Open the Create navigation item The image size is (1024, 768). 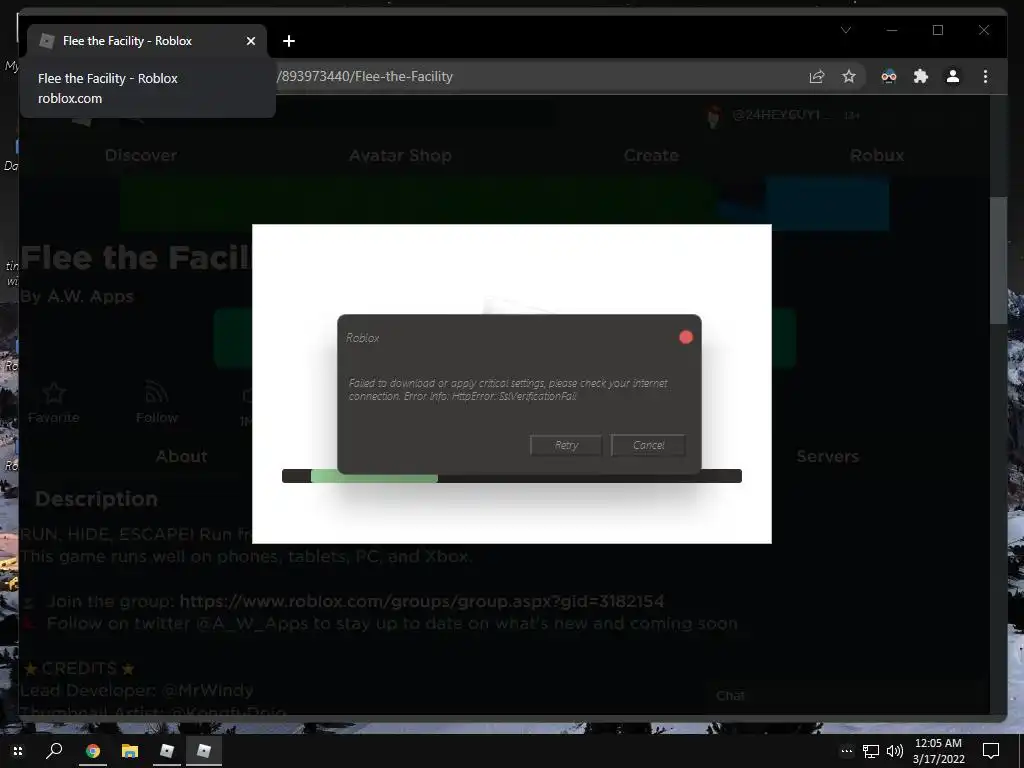point(651,155)
